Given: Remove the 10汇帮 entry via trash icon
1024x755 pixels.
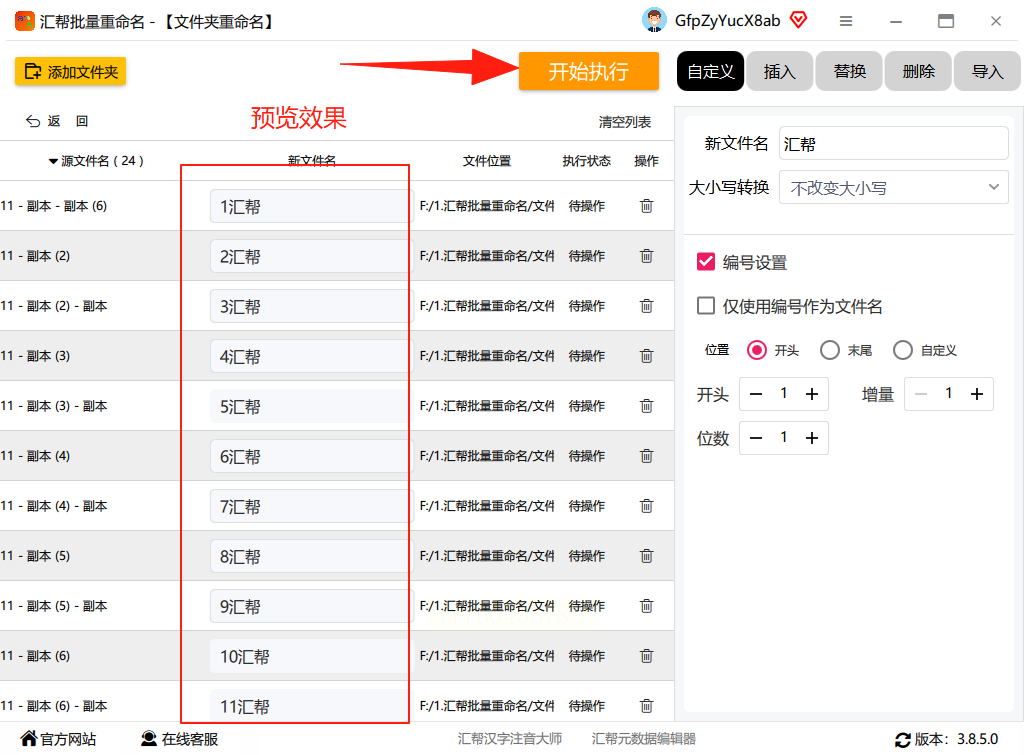Looking at the screenshot, I should pyautogui.click(x=646, y=656).
